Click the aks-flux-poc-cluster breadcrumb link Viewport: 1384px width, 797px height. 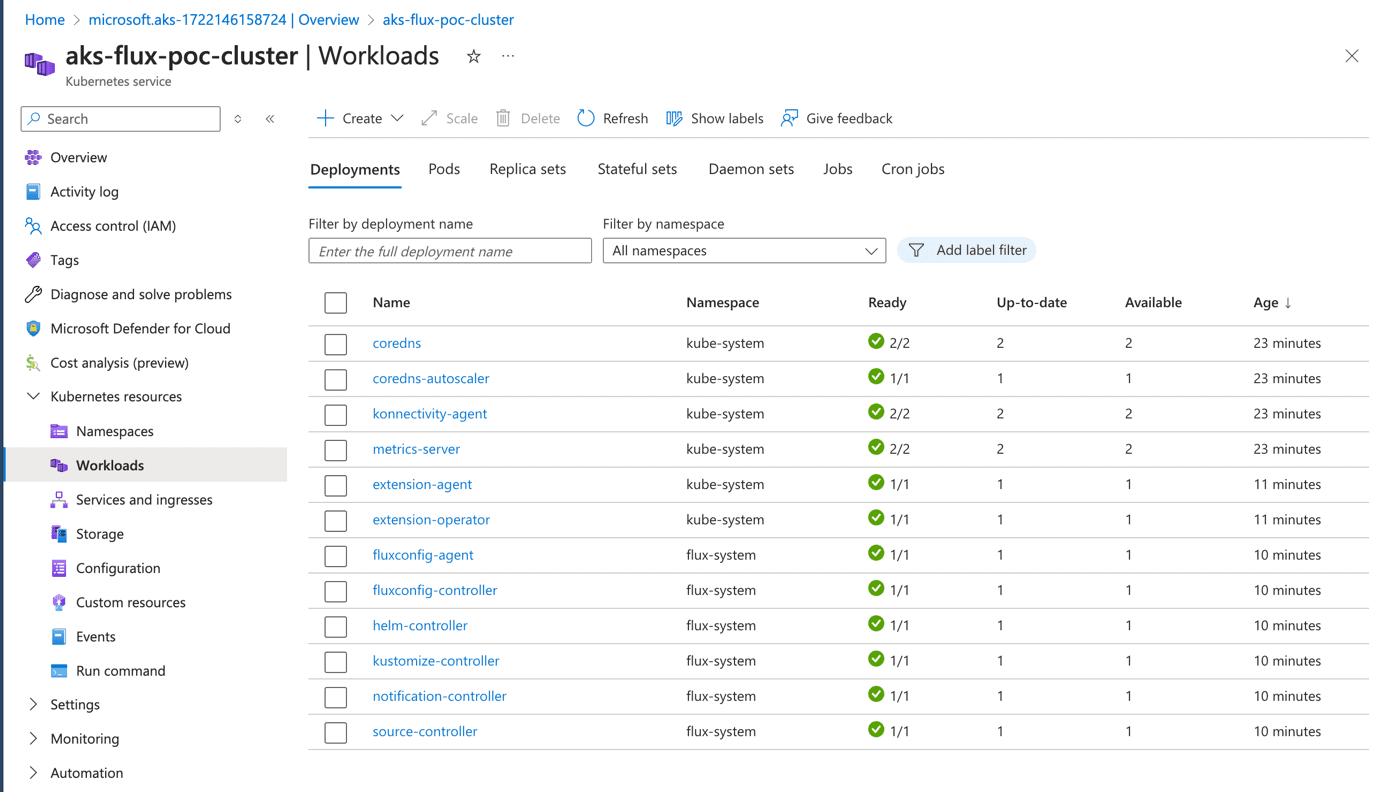coord(448,19)
